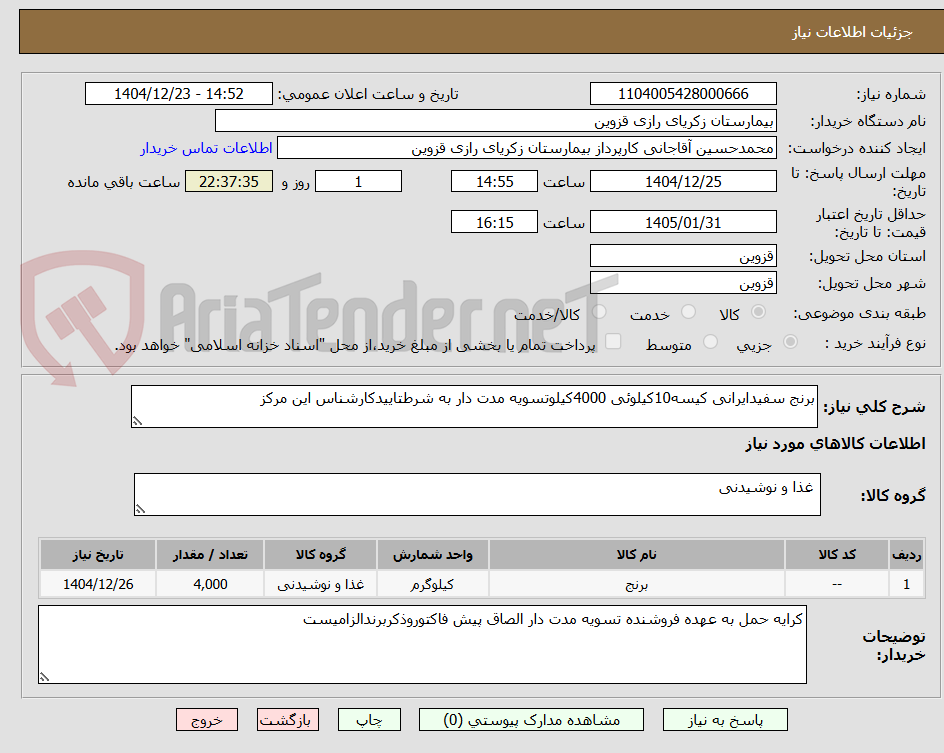944x753 pixels.
Task: Click the deadline date 1404/12/25 field
Action: coord(683,181)
